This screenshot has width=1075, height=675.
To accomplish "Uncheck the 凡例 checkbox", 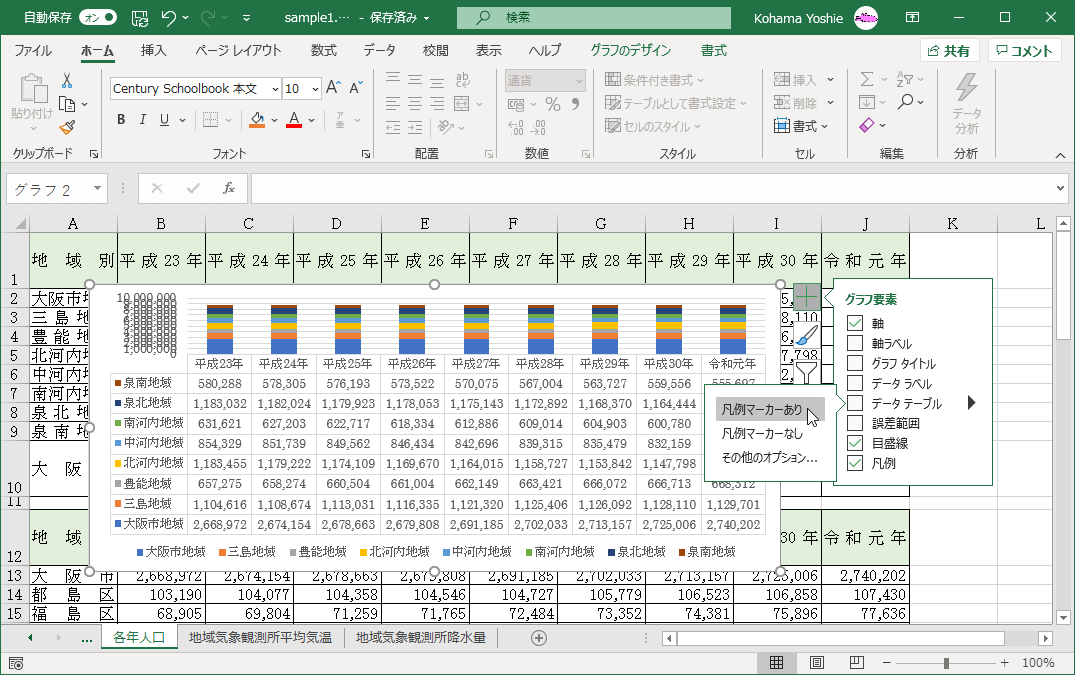I will tap(855, 463).
